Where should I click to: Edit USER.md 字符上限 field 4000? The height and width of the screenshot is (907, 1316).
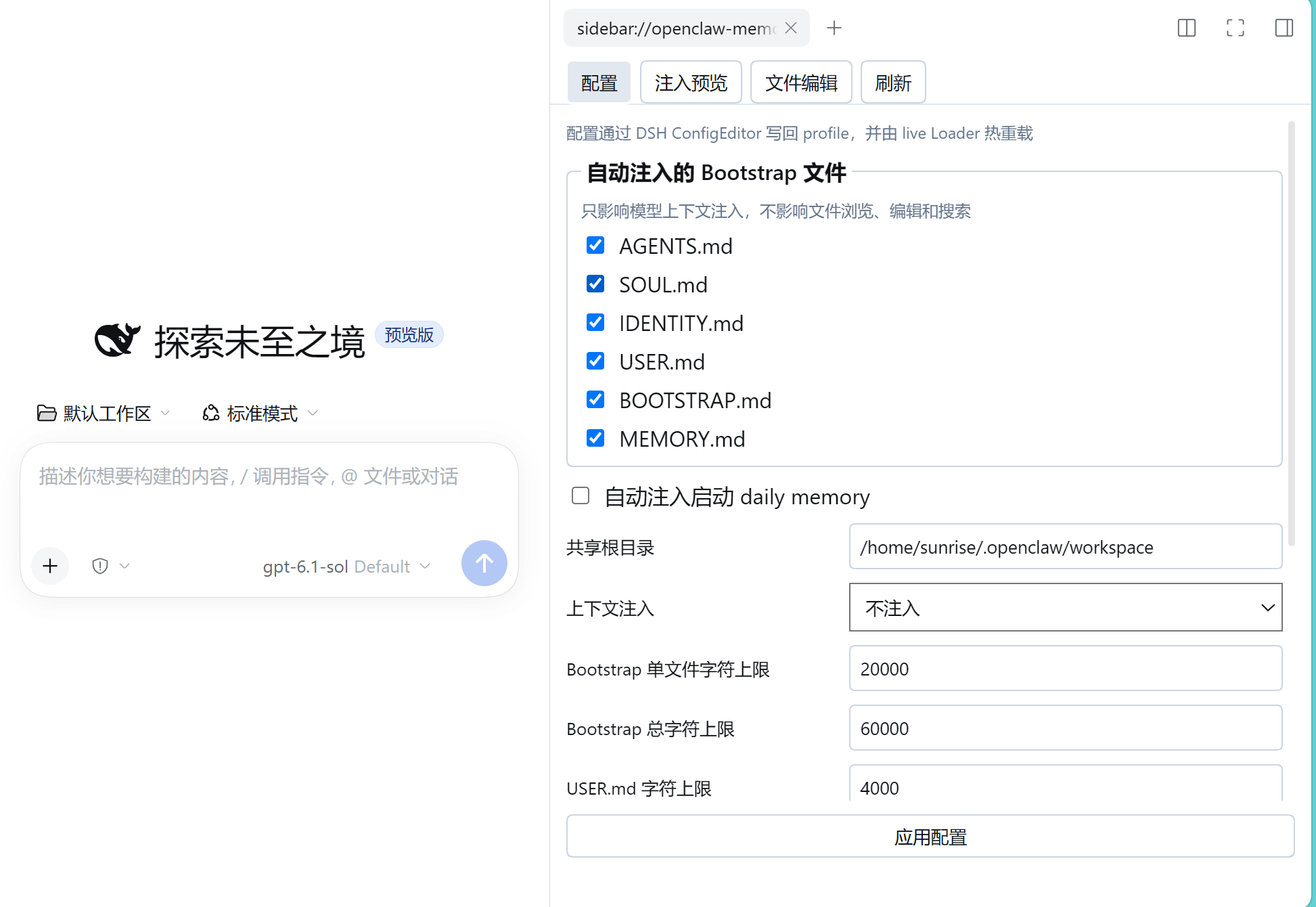click(1066, 784)
